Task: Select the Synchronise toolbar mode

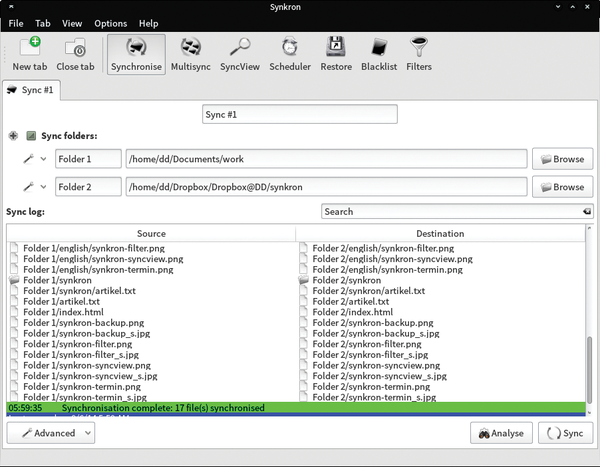Action: pos(136,54)
